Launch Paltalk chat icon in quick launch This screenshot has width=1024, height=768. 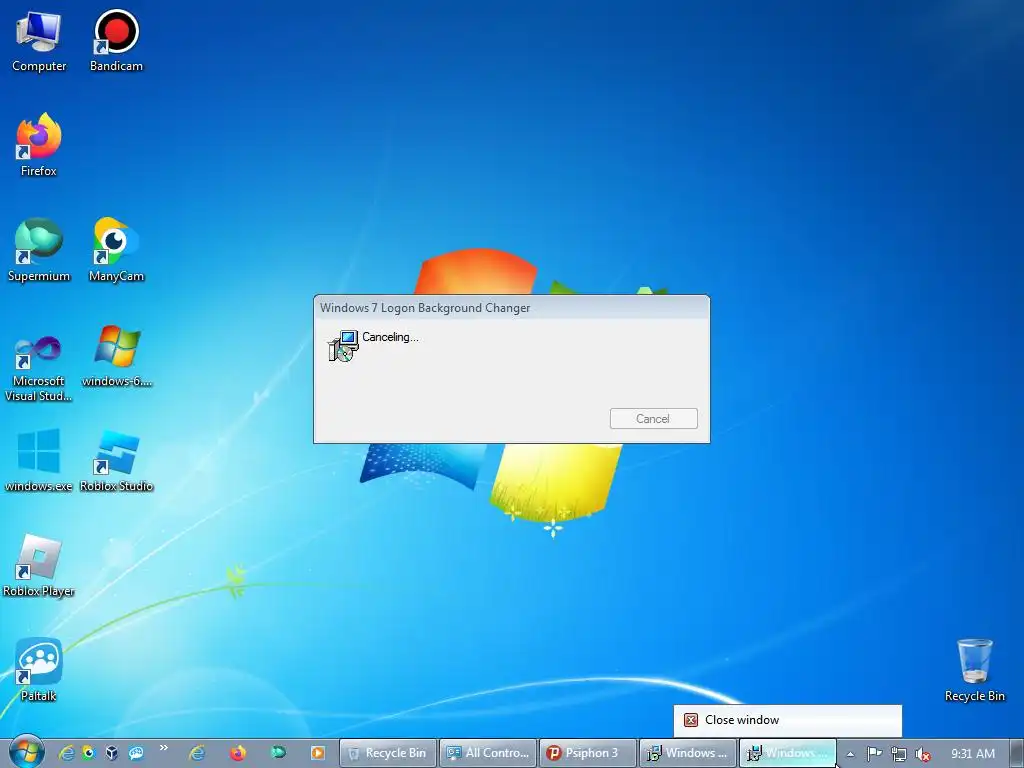136,753
